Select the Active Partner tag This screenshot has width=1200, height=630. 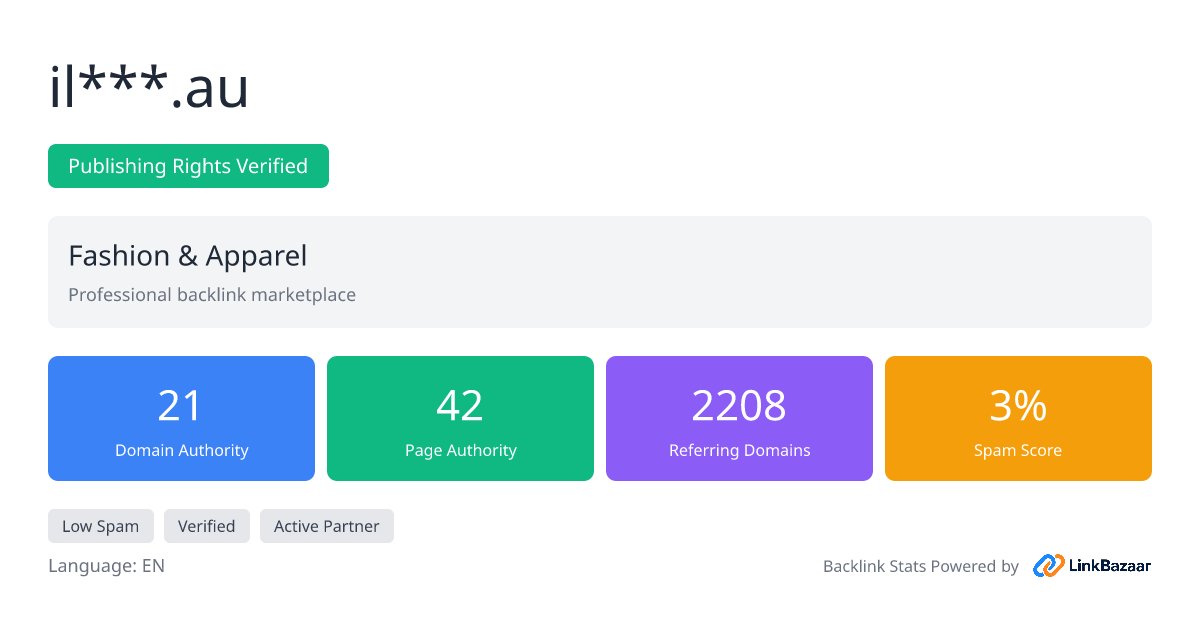pos(326,526)
